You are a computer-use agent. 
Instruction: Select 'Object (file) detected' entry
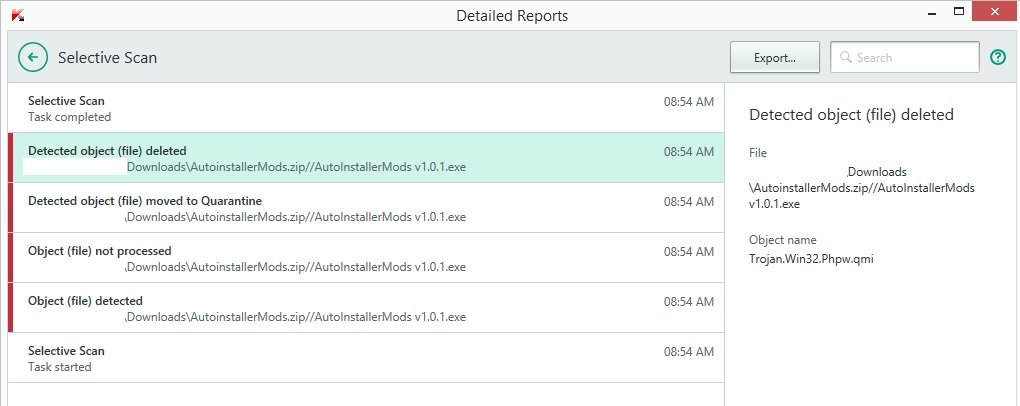366,308
